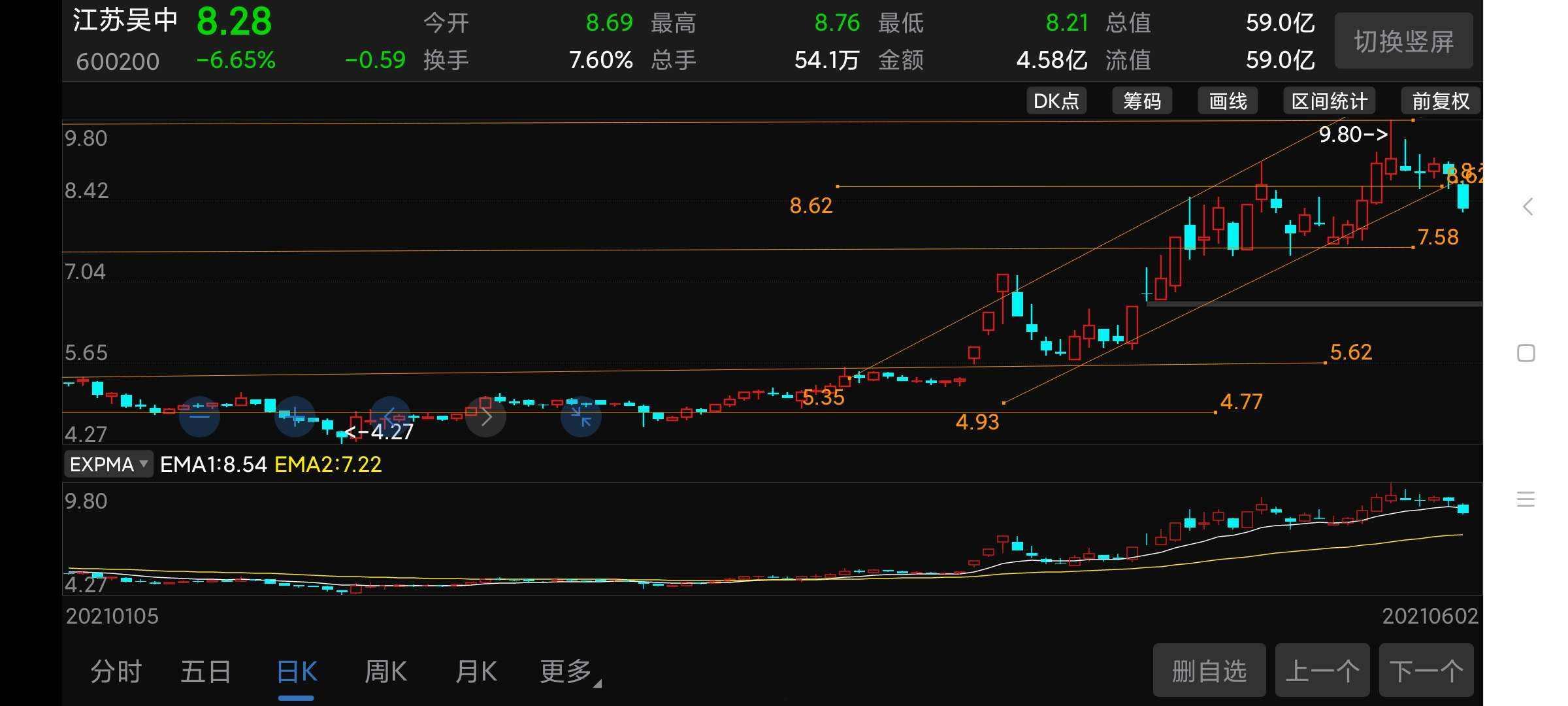Viewport: 1568px width, 706px height.
Task: Tap Android home square button
Action: (1526, 353)
